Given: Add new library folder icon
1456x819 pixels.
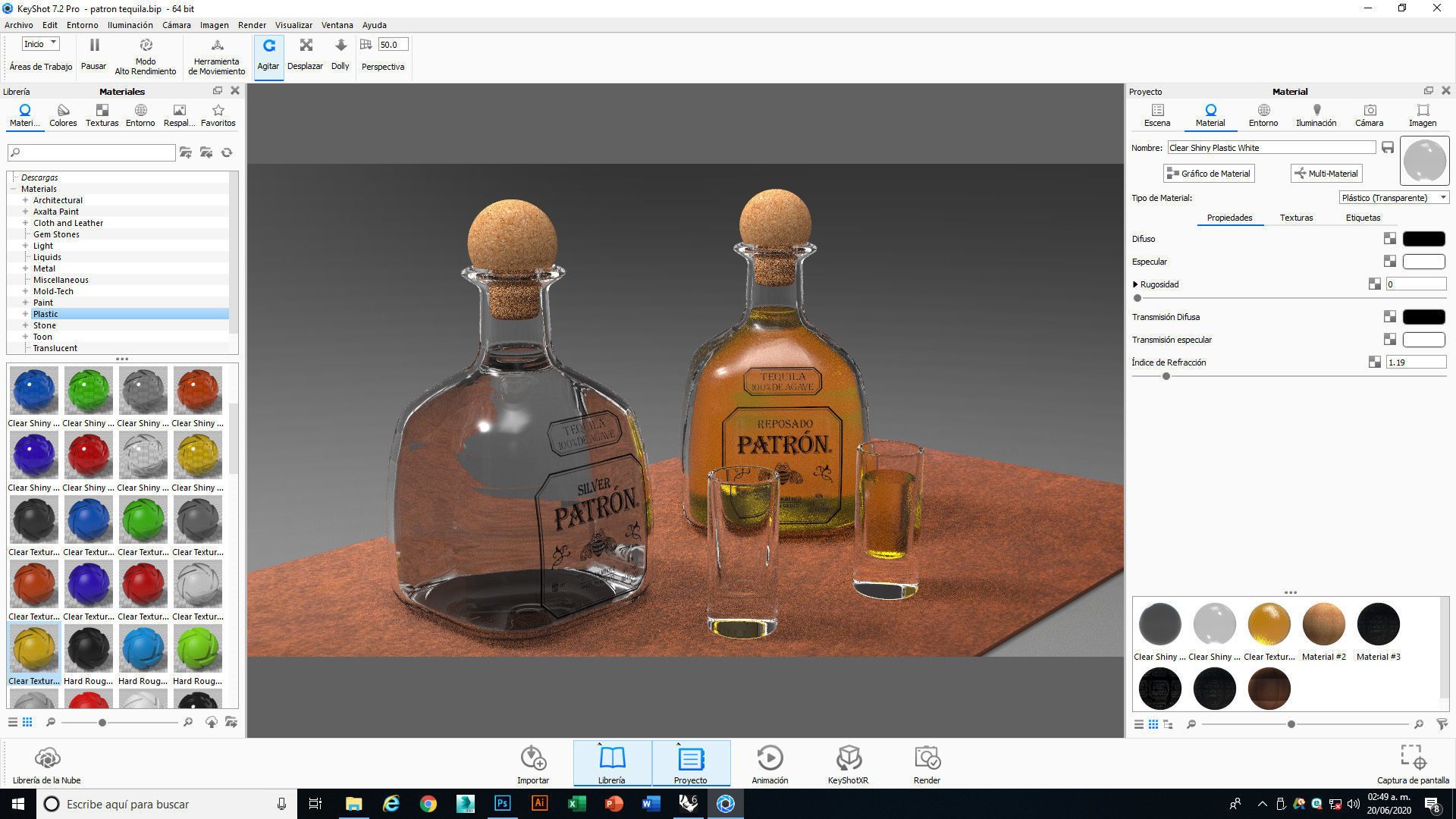Looking at the screenshot, I should (186, 152).
